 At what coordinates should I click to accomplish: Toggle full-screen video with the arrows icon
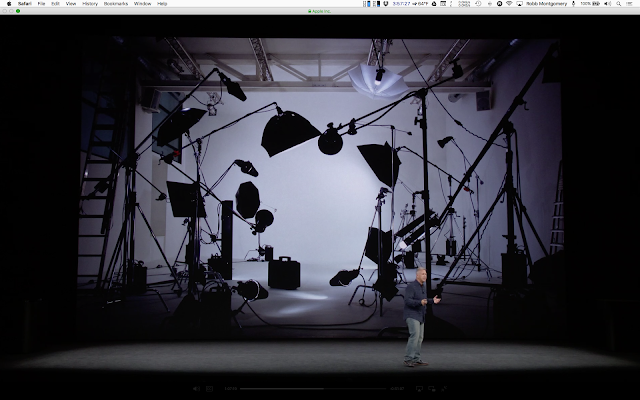coord(444,389)
